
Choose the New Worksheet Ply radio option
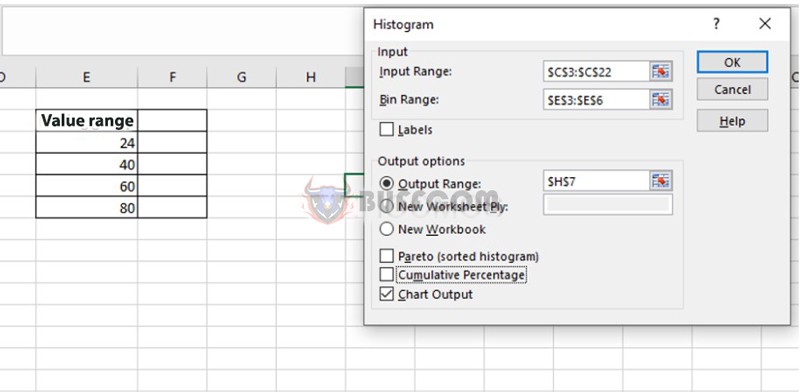pyautogui.click(x=387, y=206)
